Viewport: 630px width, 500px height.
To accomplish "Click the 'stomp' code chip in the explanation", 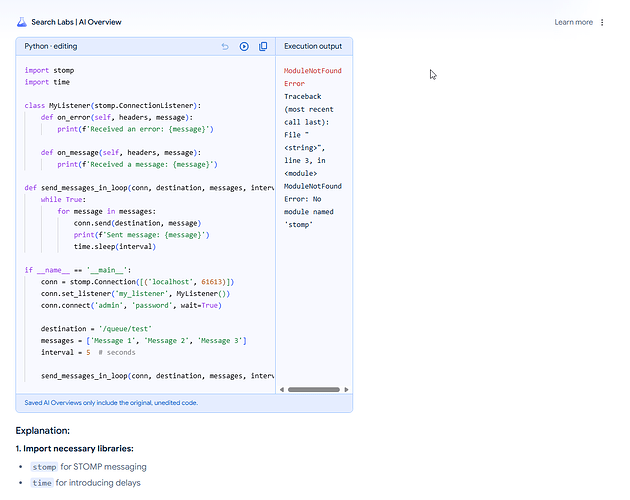I will coord(44,467).
